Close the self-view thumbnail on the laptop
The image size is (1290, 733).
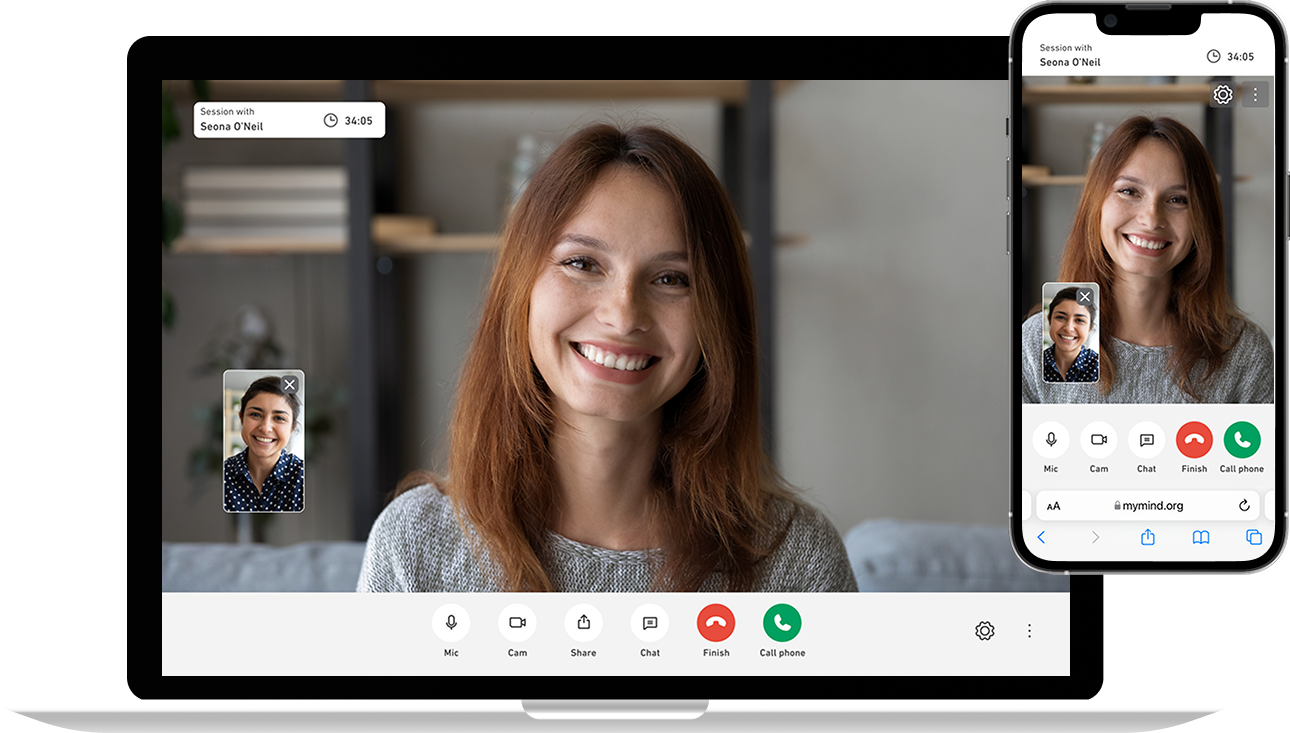(290, 385)
